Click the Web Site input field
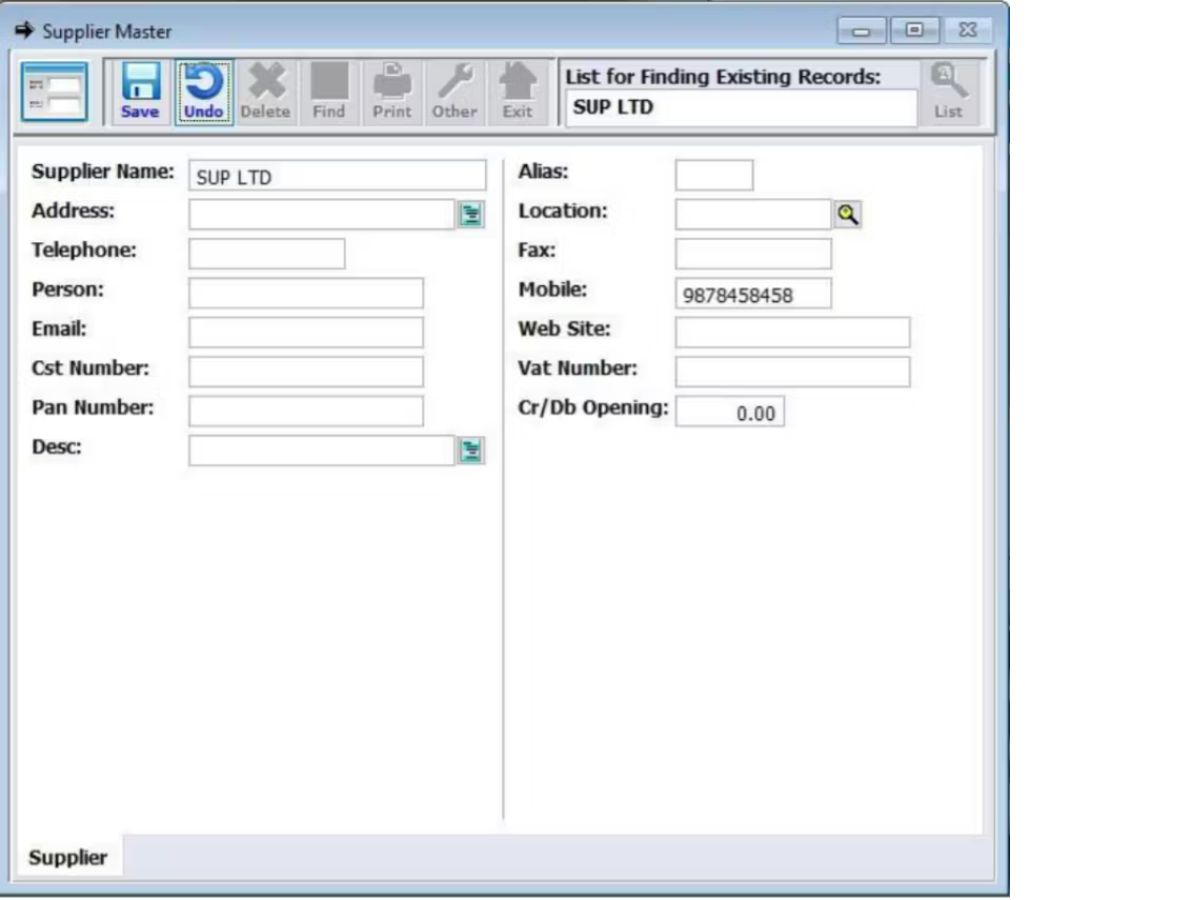 click(793, 332)
